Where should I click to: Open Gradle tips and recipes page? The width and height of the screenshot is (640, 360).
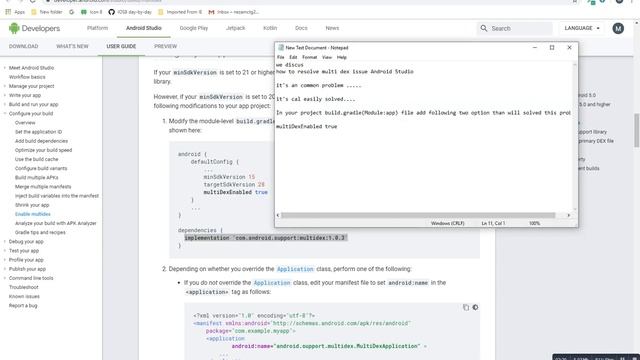[40, 232]
